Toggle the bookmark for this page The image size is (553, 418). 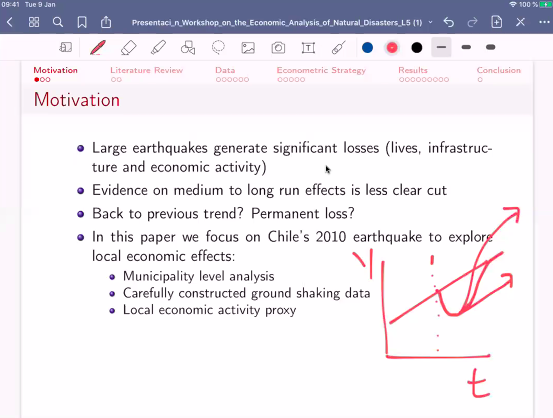click(82, 22)
